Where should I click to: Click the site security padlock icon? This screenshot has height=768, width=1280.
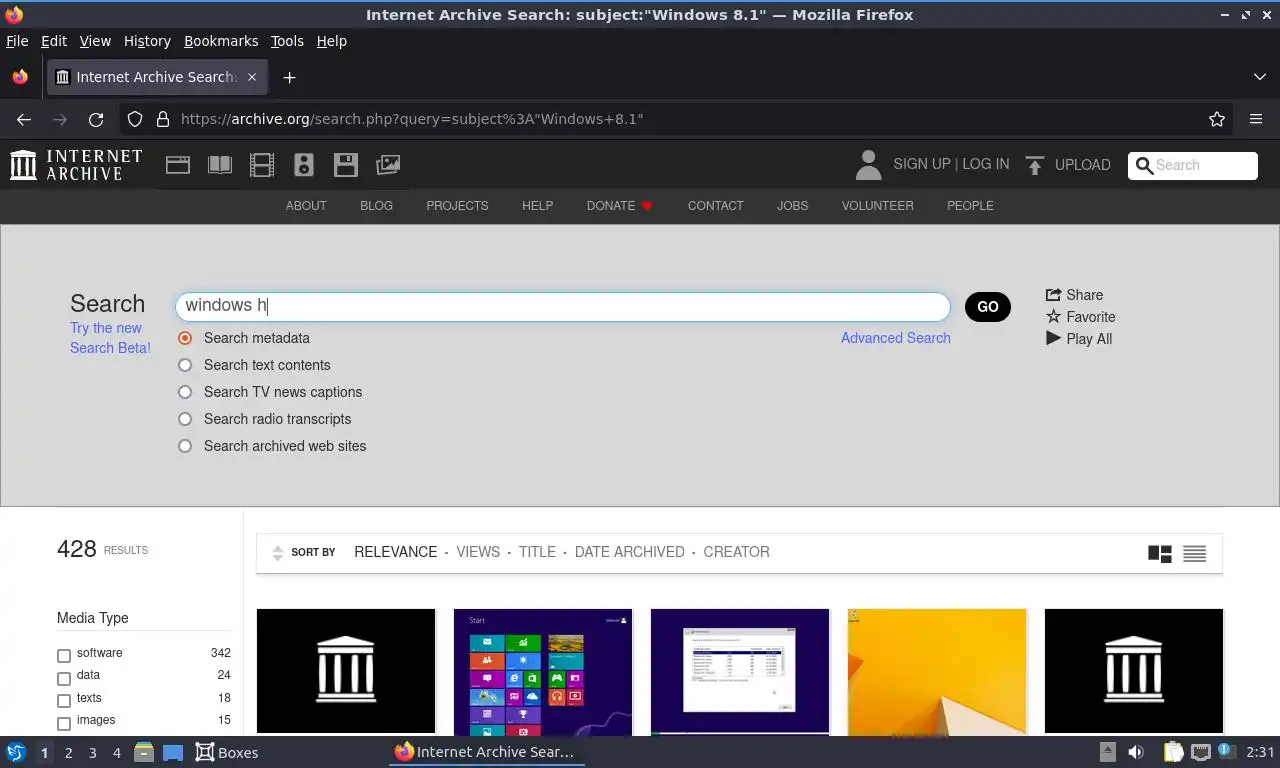[x=163, y=119]
